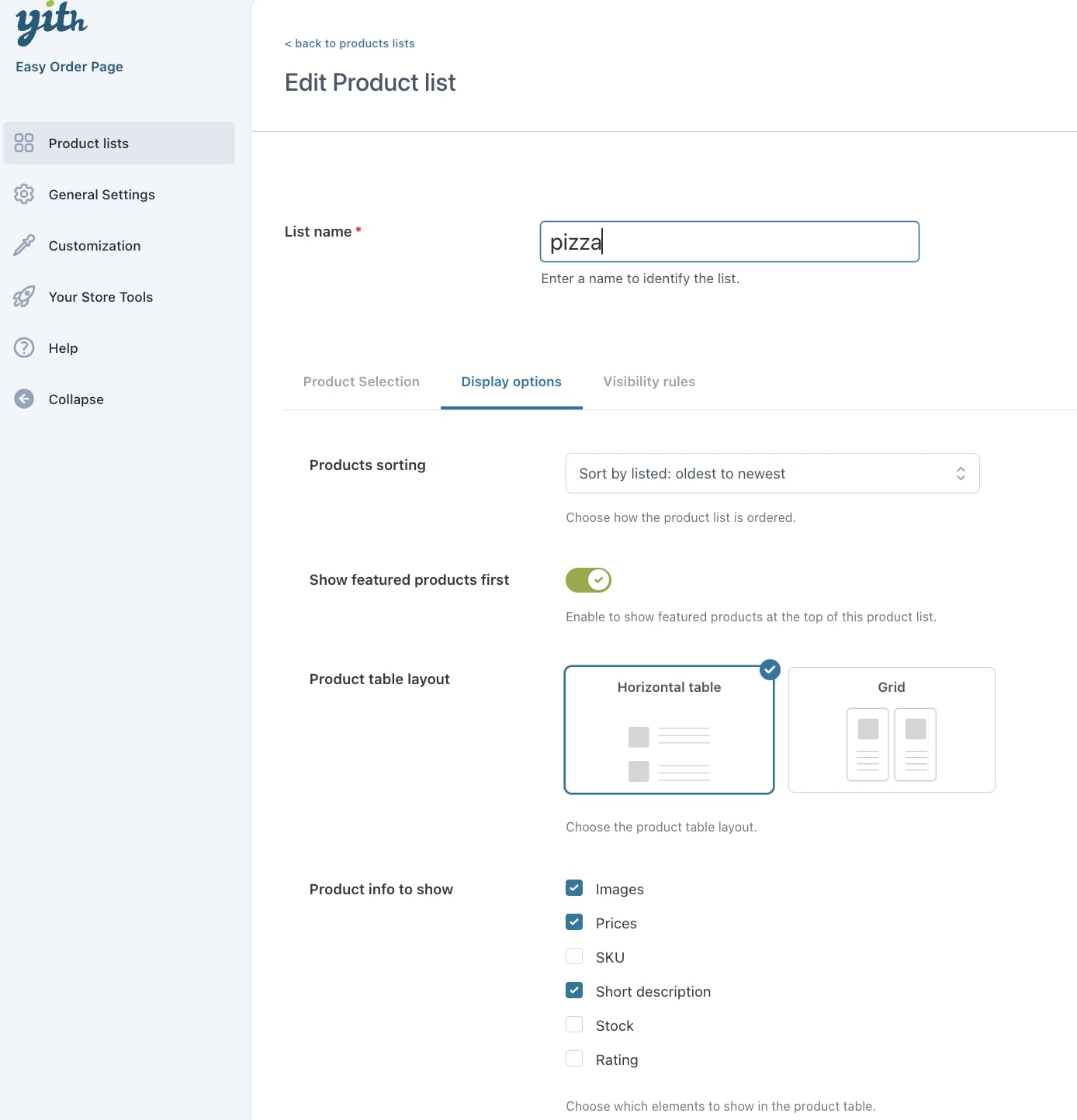Toggle Show featured products first switch
Viewport: 1077px width, 1120px height.
[588, 580]
